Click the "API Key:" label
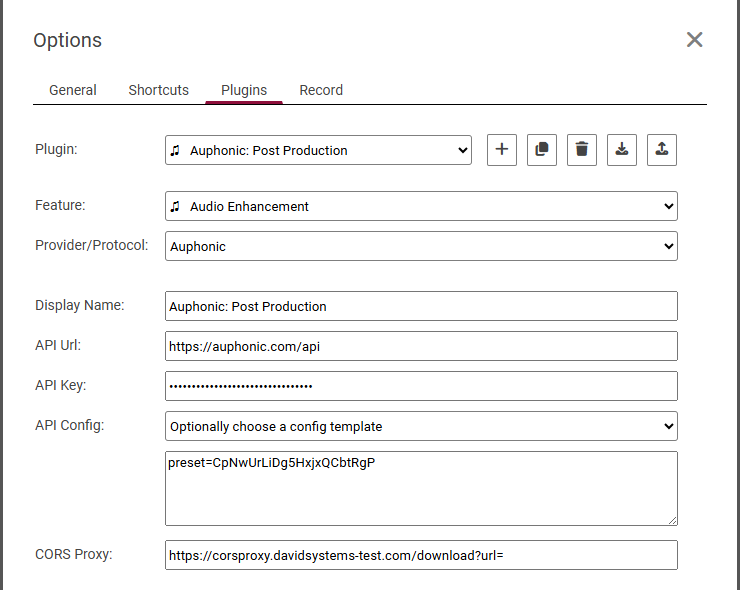The height and width of the screenshot is (590, 740). (x=60, y=385)
